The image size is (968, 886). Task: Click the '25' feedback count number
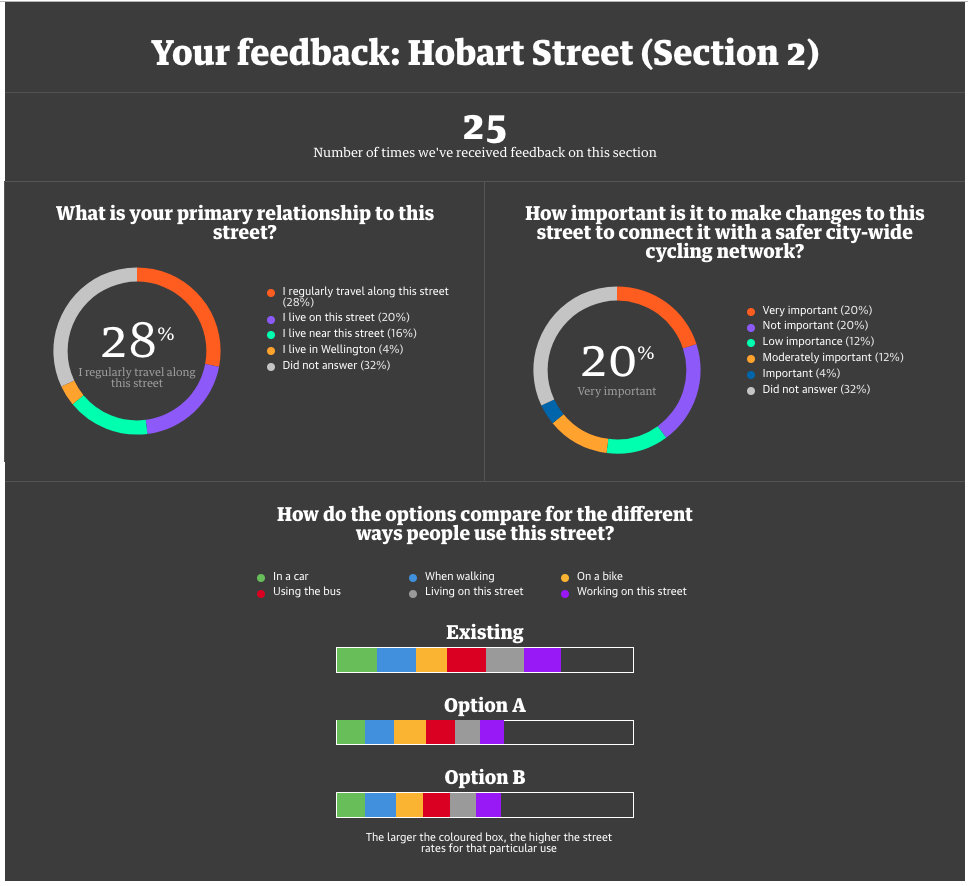click(x=484, y=128)
